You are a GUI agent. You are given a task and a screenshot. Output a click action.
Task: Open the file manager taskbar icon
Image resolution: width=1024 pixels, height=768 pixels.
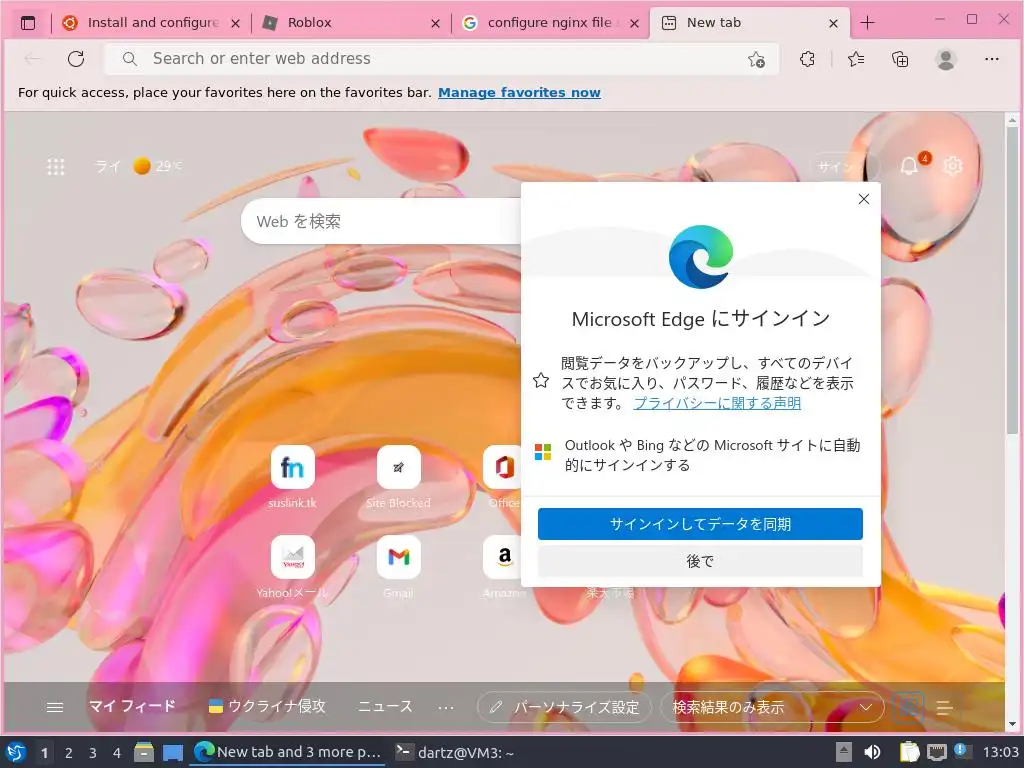tap(144, 752)
